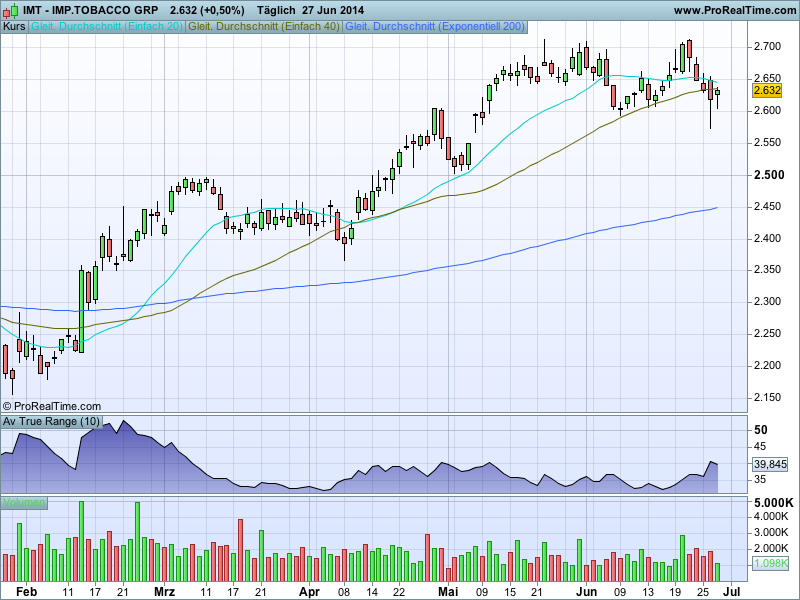Open the Volumen panel label

tap(23, 503)
